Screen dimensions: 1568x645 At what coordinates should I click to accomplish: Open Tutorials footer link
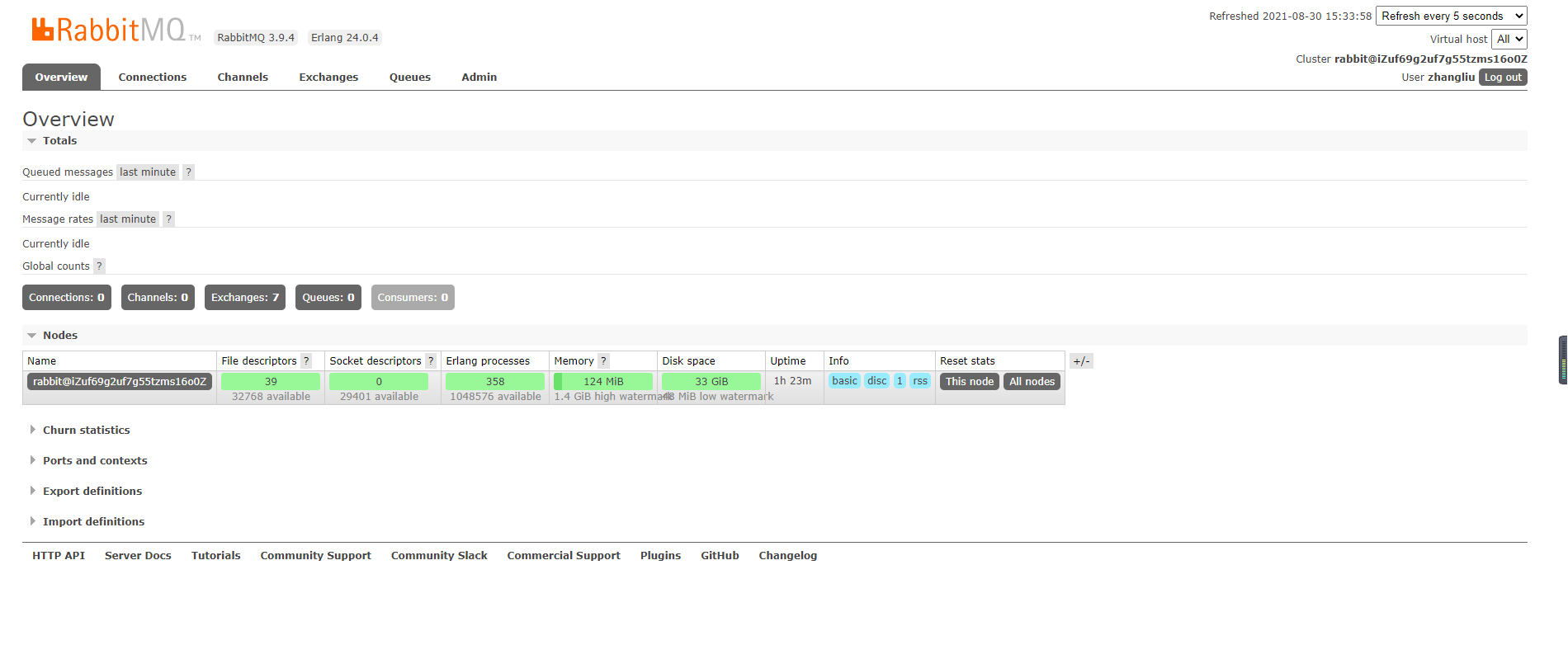[x=216, y=555]
